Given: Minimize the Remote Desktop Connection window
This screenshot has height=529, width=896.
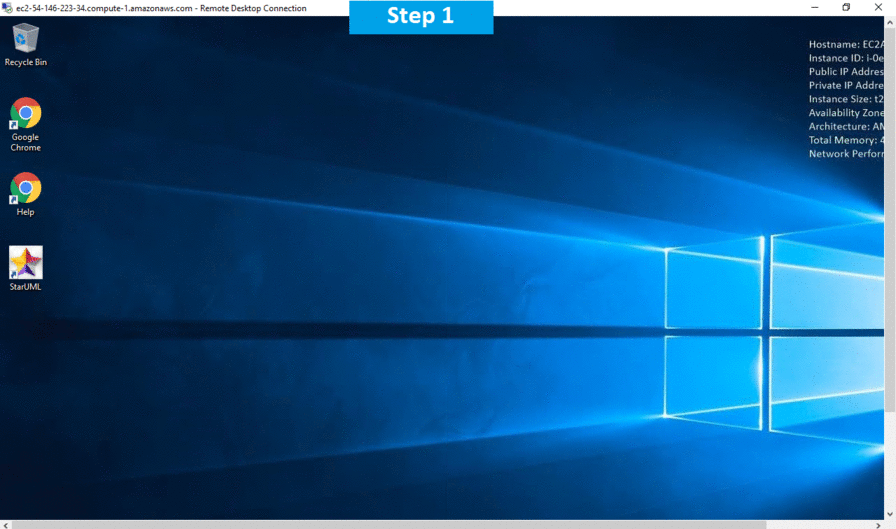Looking at the screenshot, I should point(813,8).
